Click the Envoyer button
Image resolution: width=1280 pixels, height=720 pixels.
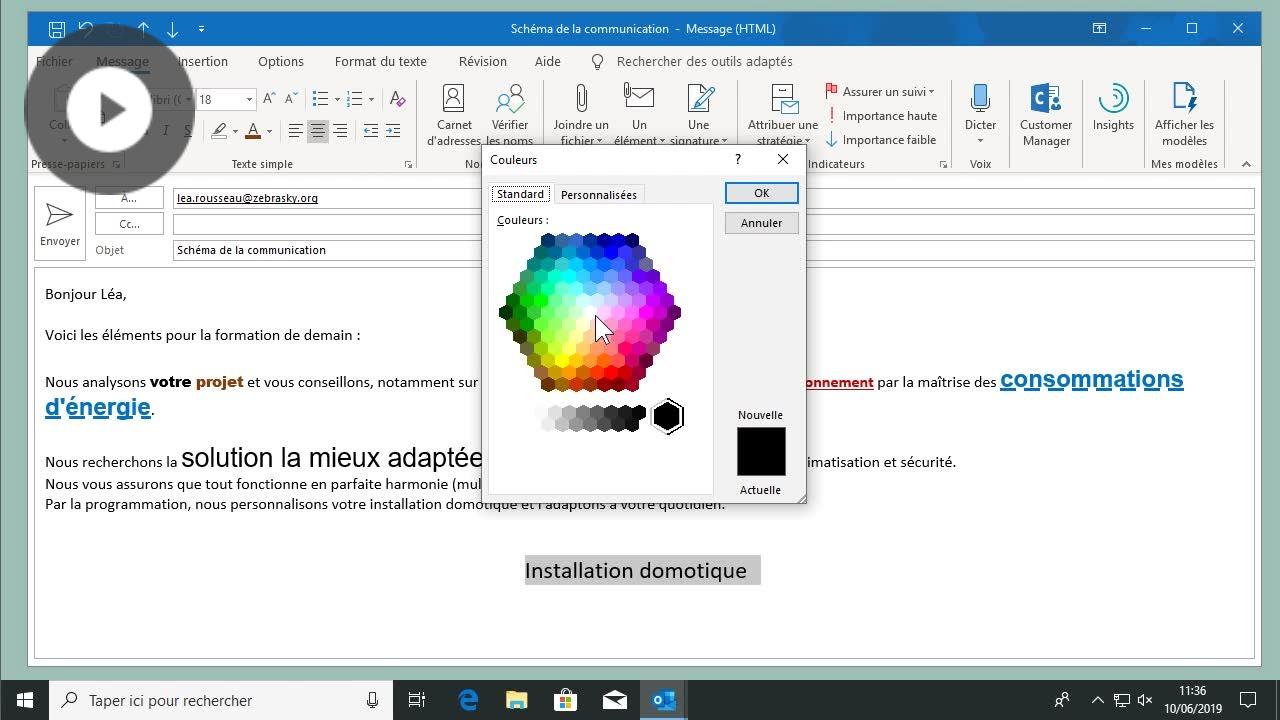[x=59, y=222]
